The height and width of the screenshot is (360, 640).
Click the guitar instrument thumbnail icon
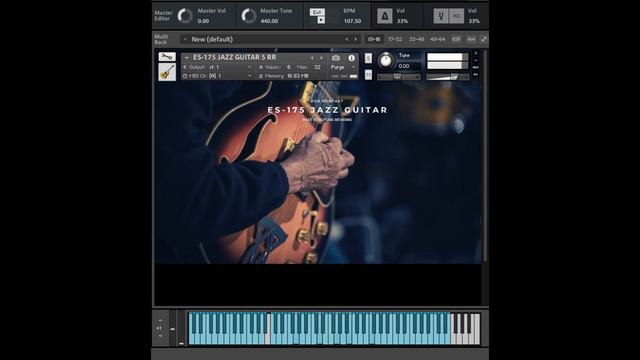point(167,72)
